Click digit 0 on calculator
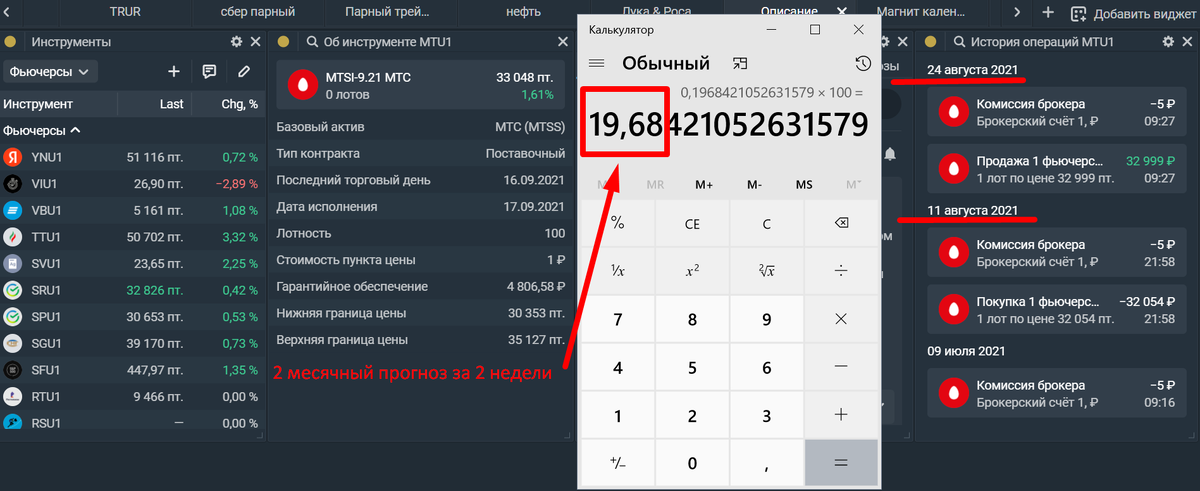This screenshot has height=491, width=1200. (x=692, y=463)
